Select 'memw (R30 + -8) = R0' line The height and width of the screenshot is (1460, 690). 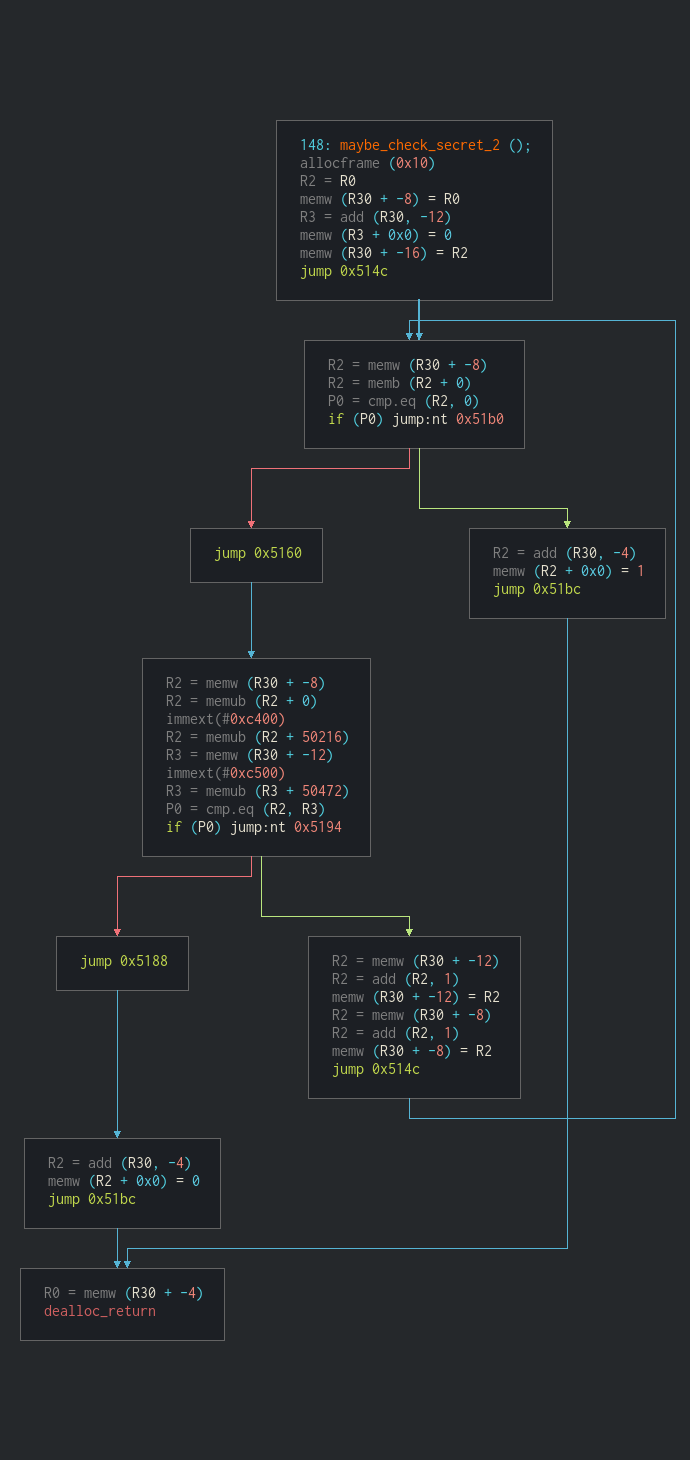(379, 199)
